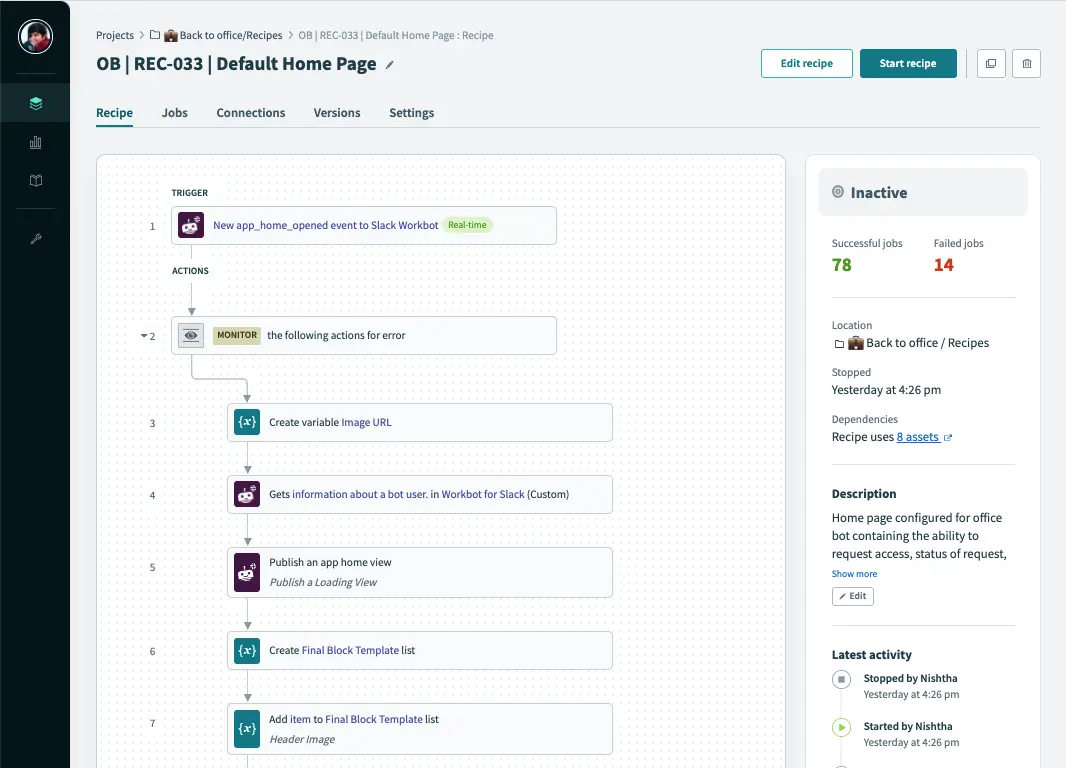Click the variable icon on Add item Header Image step
1066x768 pixels.
click(x=247, y=729)
